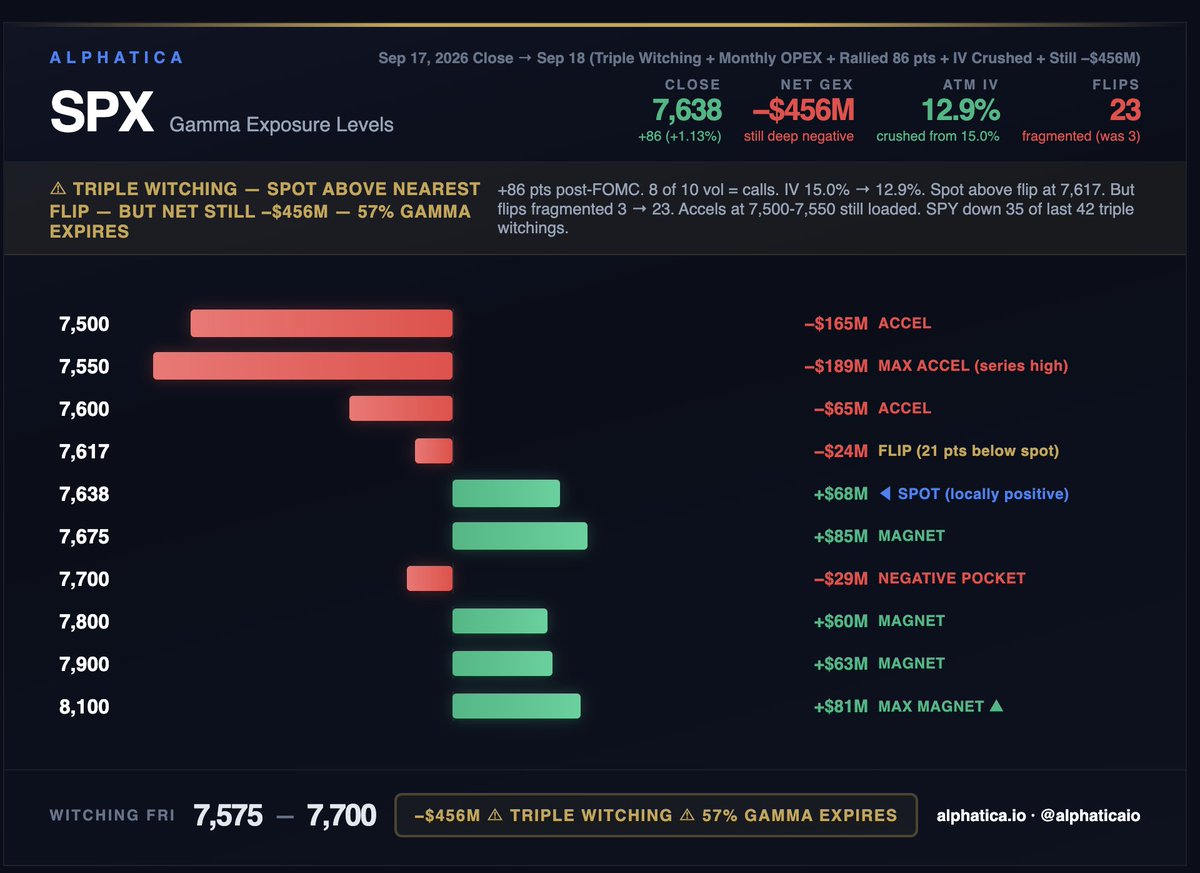Click the 7,550 strike label
The image size is (1200, 873).
pos(84,367)
